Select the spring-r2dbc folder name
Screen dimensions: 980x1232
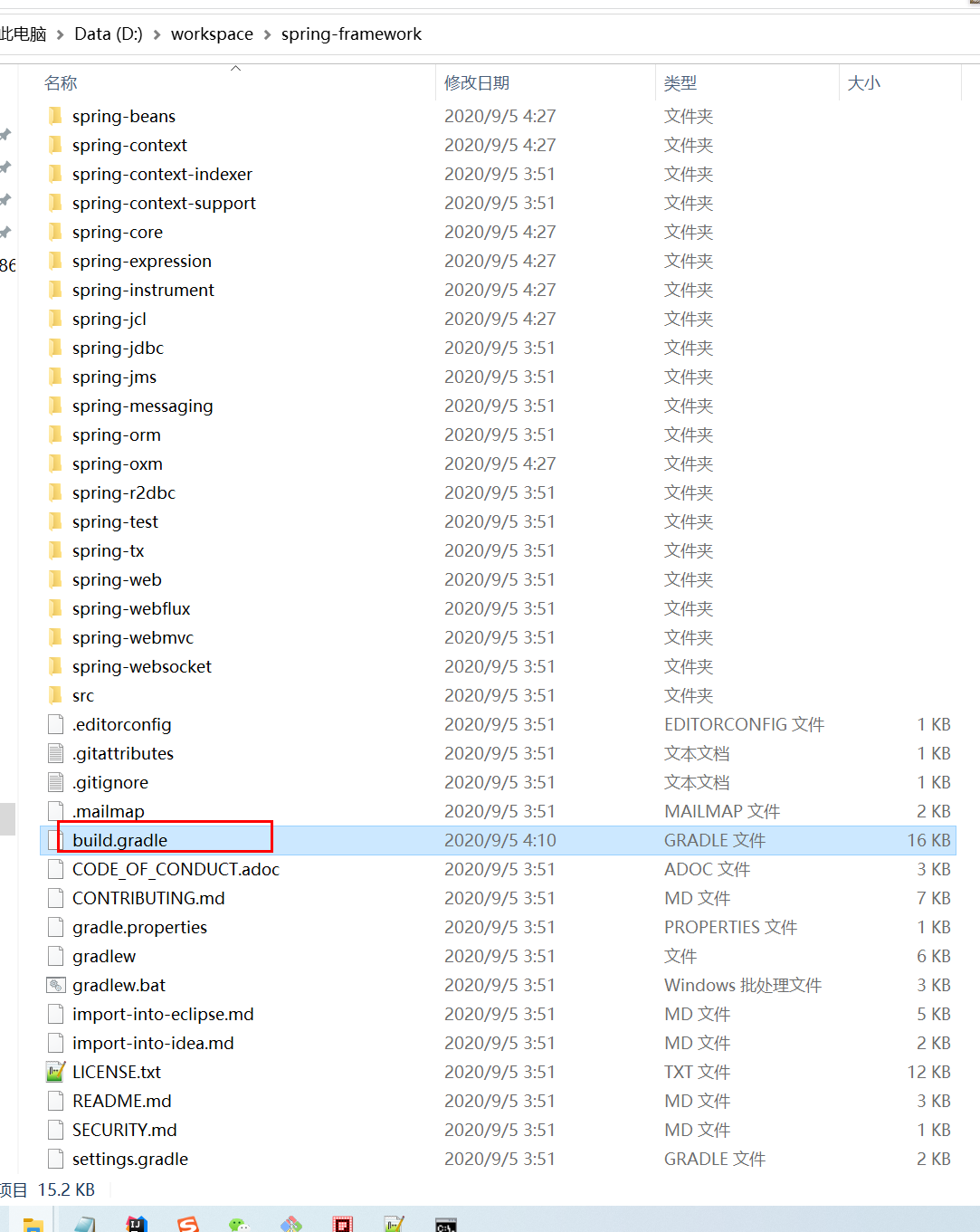tap(124, 492)
